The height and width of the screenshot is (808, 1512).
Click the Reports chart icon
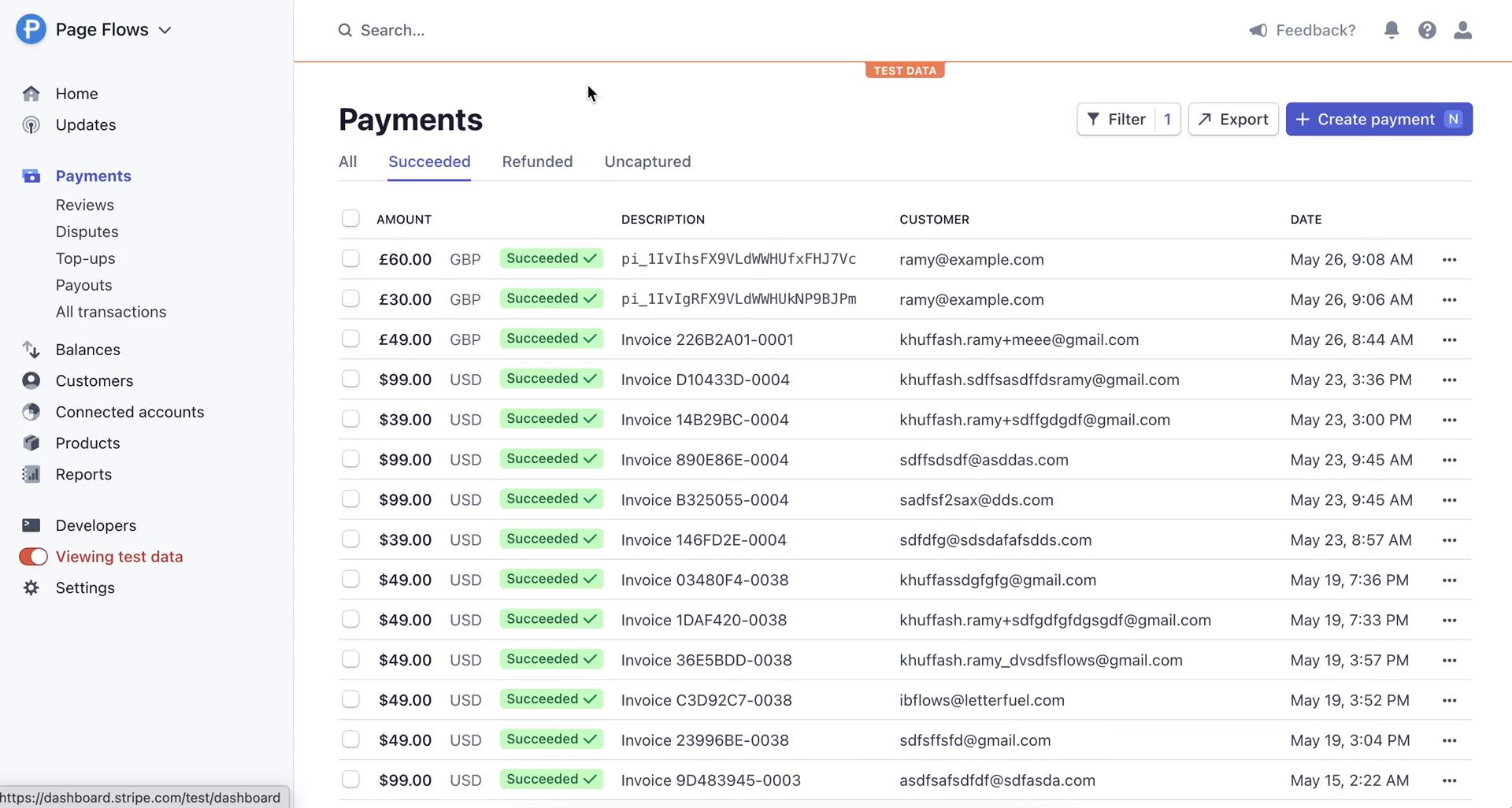(x=31, y=474)
